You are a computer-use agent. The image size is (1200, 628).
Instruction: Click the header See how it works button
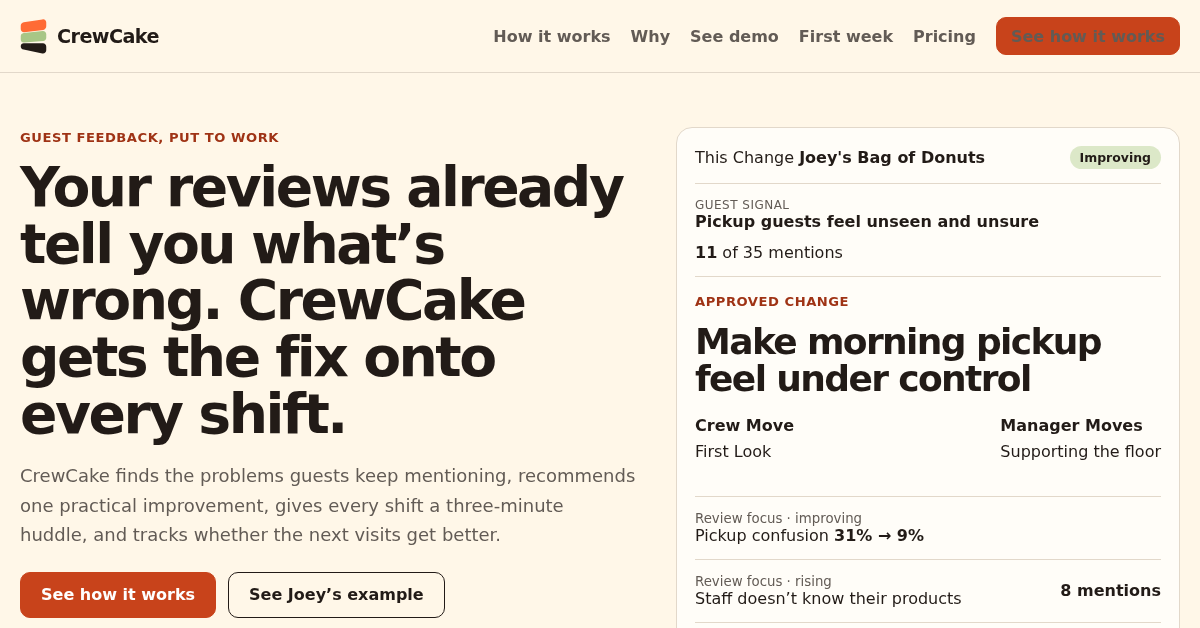tap(1088, 36)
